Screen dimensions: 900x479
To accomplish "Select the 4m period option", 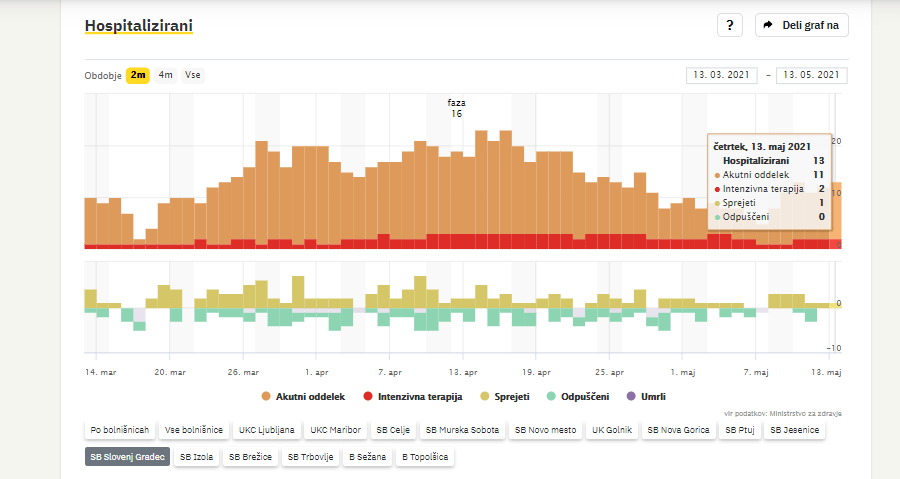I will [x=165, y=75].
